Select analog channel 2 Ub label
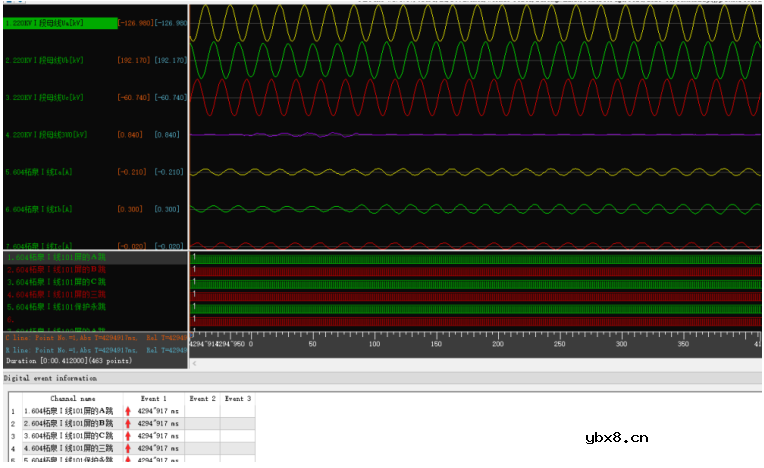 click(x=50, y=60)
